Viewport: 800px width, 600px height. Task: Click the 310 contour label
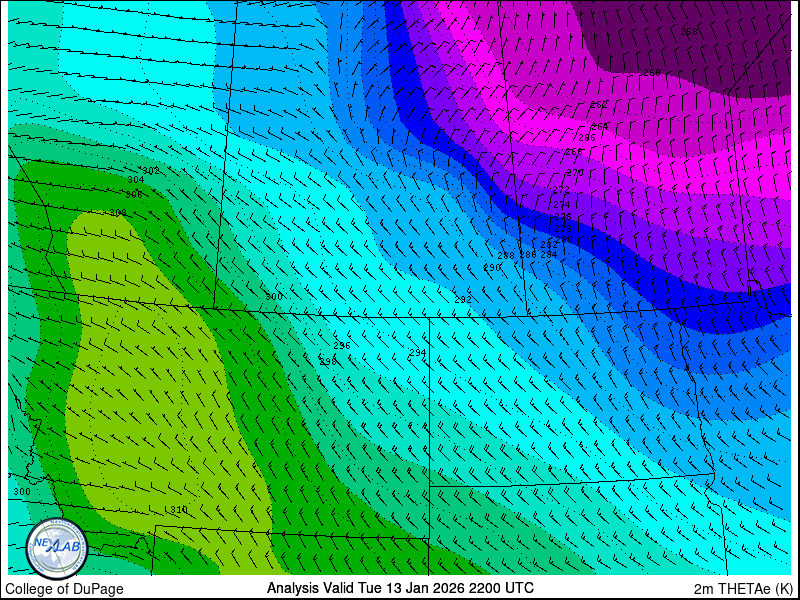click(x=179, y=510)
